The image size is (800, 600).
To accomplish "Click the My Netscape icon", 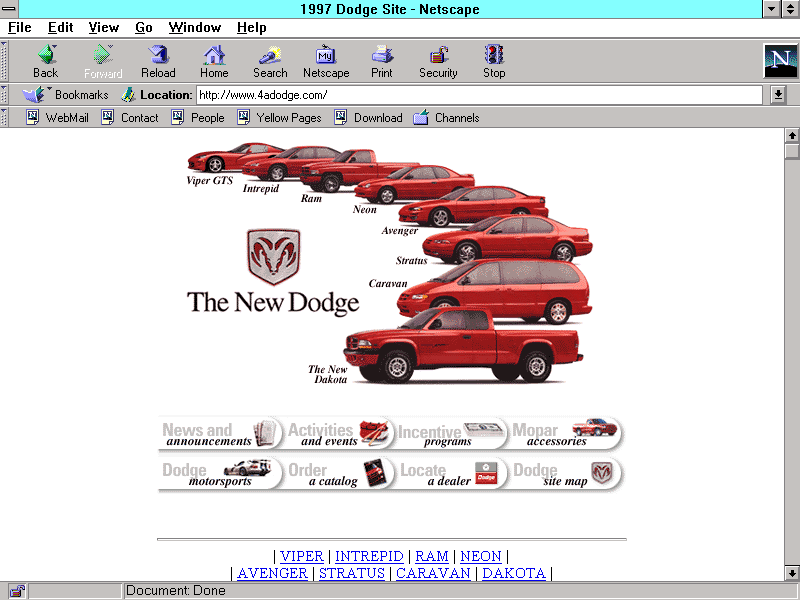I will [x=326, y=61].
